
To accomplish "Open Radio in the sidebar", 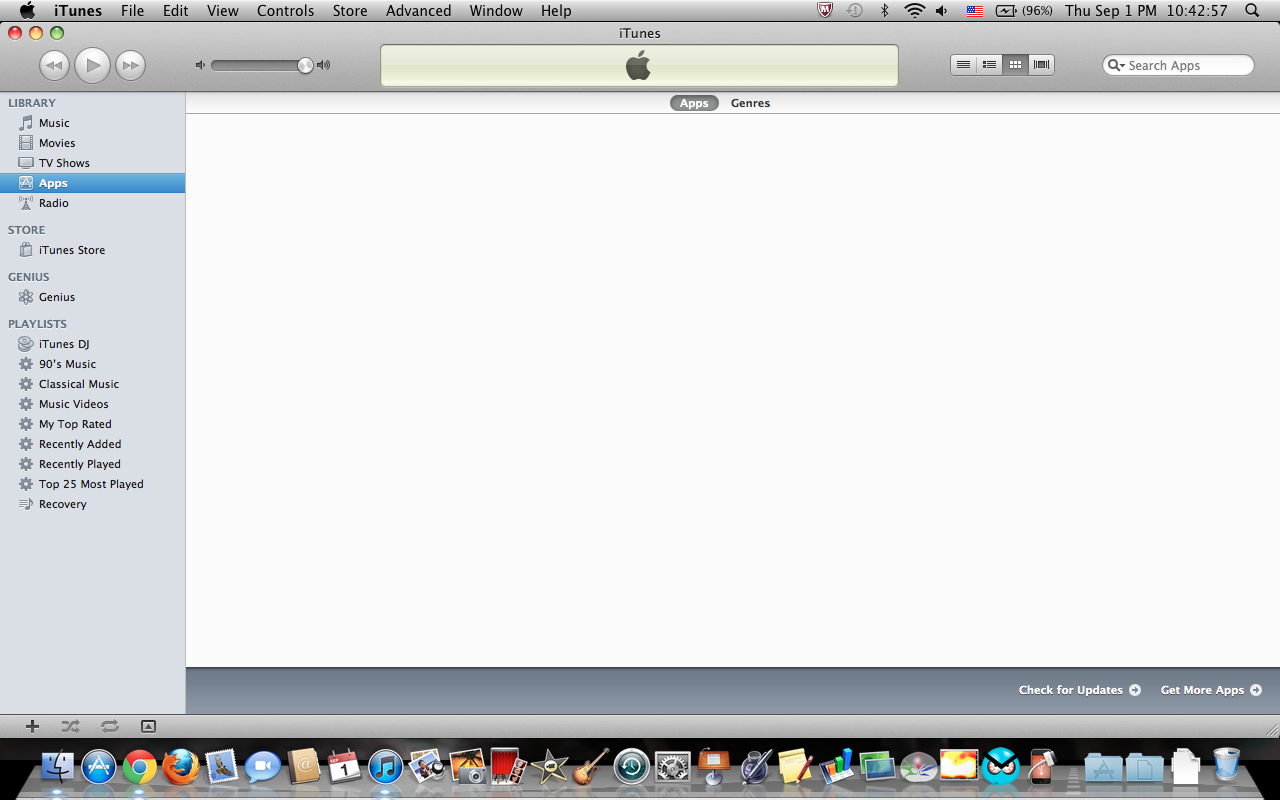I will (x=54, y=203).
